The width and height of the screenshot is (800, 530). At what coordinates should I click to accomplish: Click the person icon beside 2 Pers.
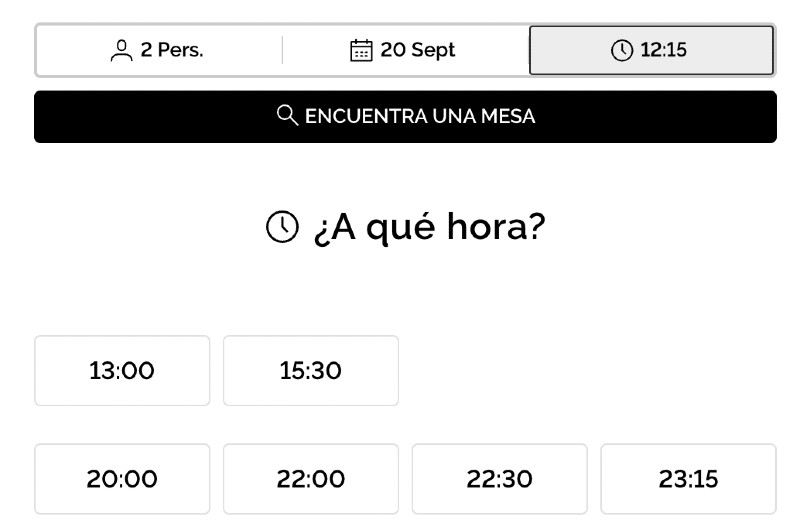coord(121,50)
